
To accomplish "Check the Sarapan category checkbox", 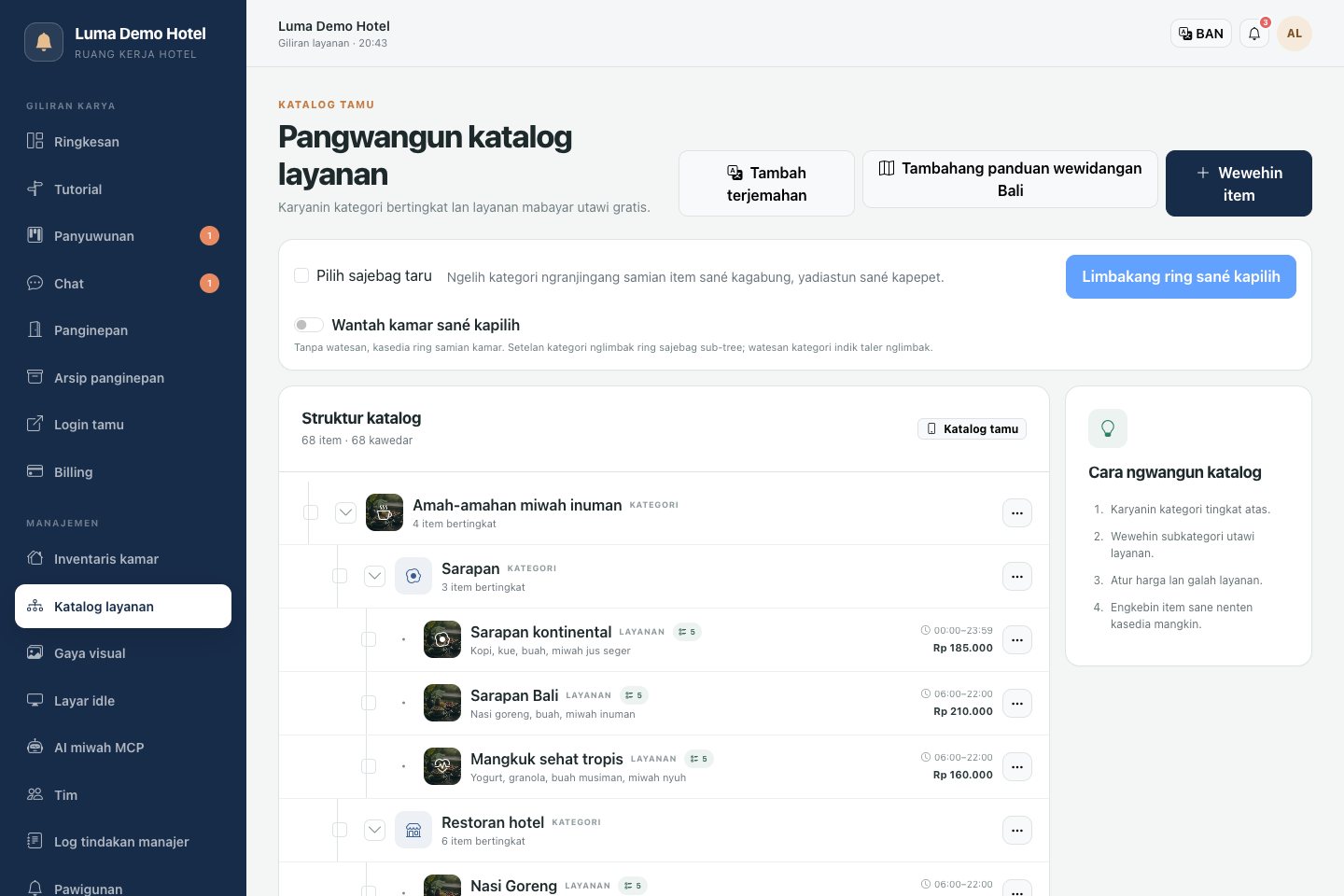I will 340,576.
